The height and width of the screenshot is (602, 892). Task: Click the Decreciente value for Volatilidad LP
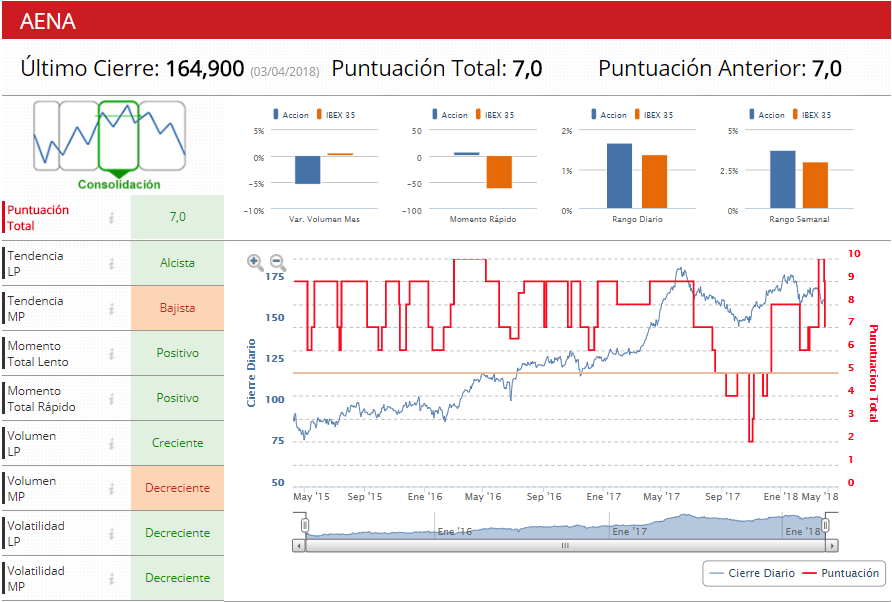click(x=177, y=533)
